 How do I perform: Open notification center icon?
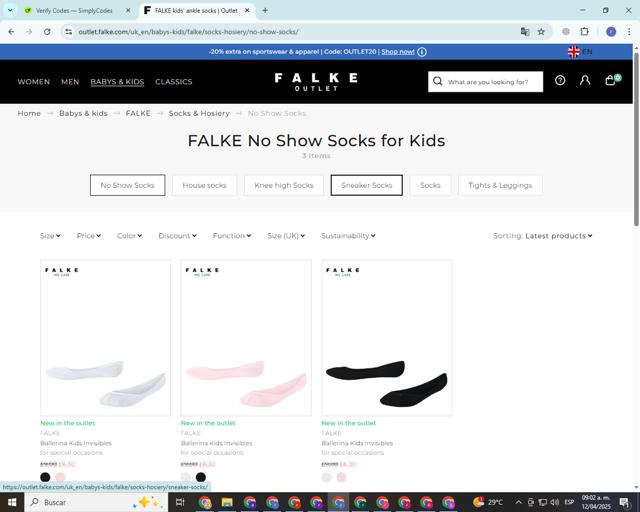[624, 502]
